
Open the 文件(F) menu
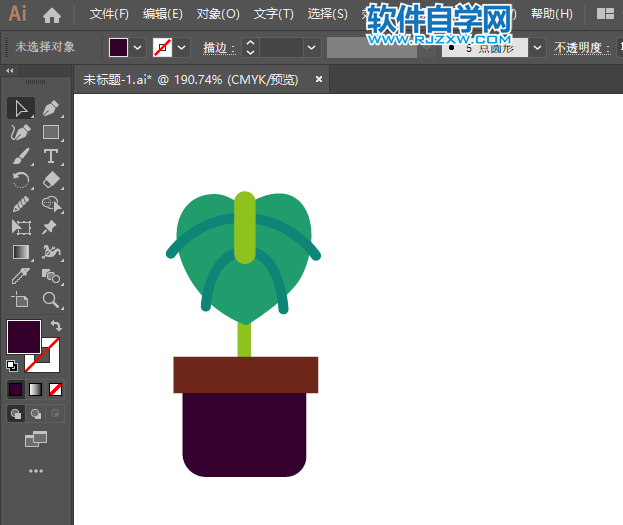click(109, 14)
